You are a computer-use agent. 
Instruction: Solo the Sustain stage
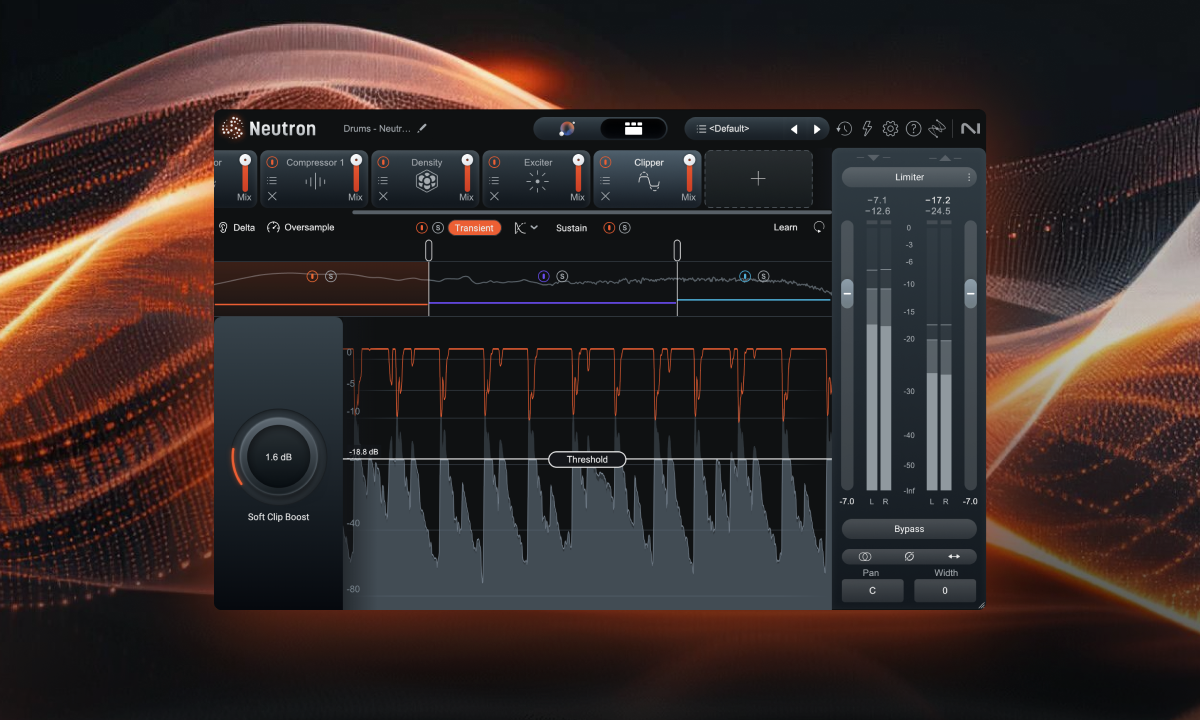625,228
